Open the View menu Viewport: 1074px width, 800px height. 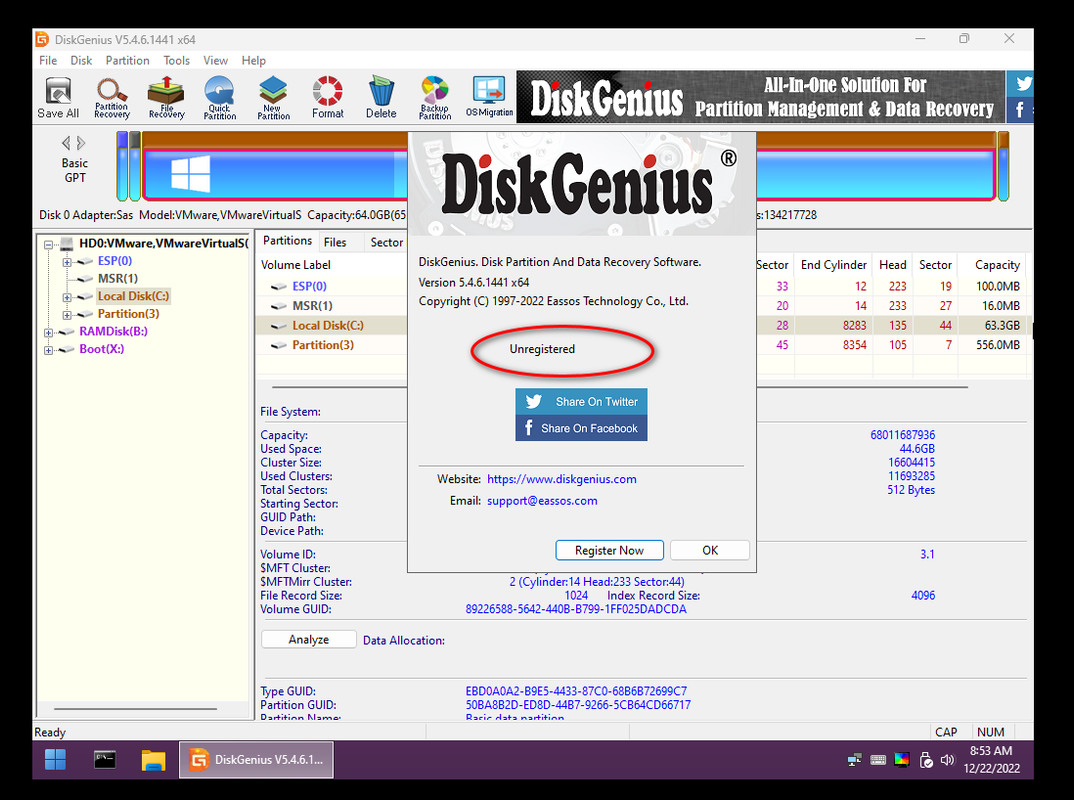215,60
